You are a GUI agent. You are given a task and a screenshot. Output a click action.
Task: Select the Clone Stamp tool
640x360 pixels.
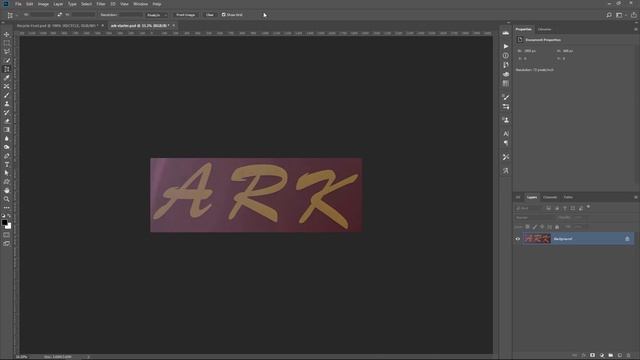[7, 104]
